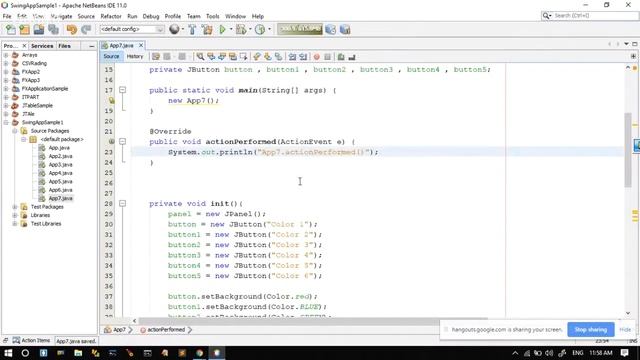
Task: Click the Build Project hammer icon
Action: 192,29
